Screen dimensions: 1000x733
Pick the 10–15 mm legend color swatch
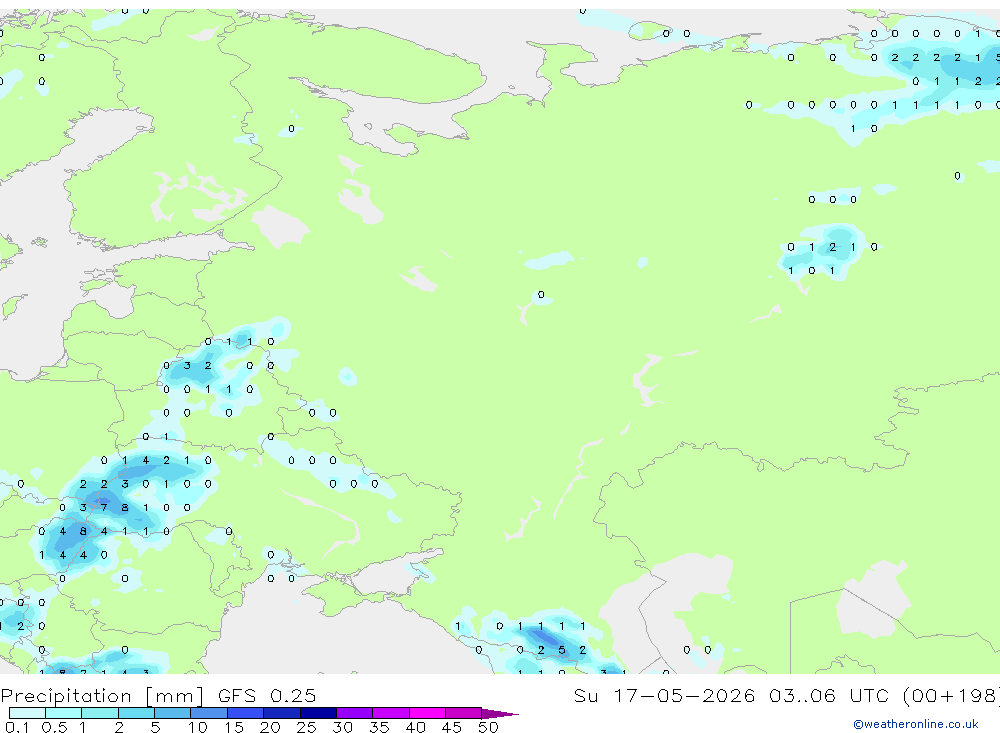(x=209, y=713)
